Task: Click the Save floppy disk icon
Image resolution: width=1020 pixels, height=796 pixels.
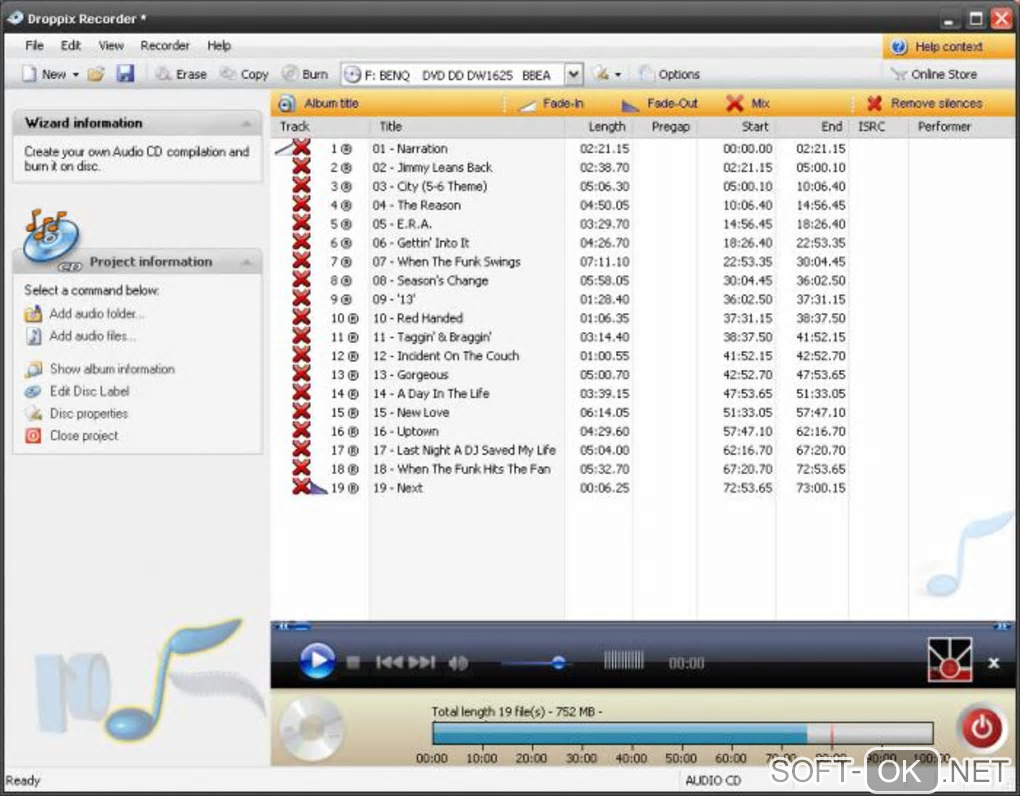Action: tap(126, 73)
